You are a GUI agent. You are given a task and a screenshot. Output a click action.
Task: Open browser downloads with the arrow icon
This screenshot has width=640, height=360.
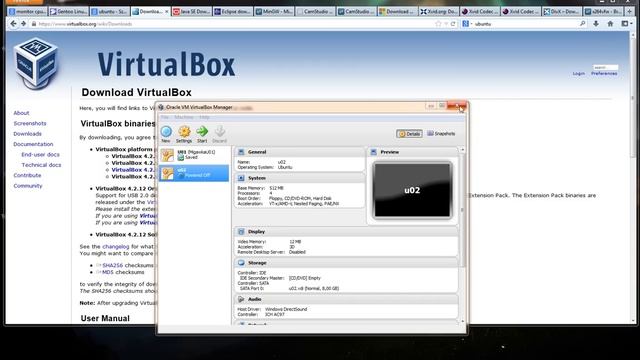596,24
